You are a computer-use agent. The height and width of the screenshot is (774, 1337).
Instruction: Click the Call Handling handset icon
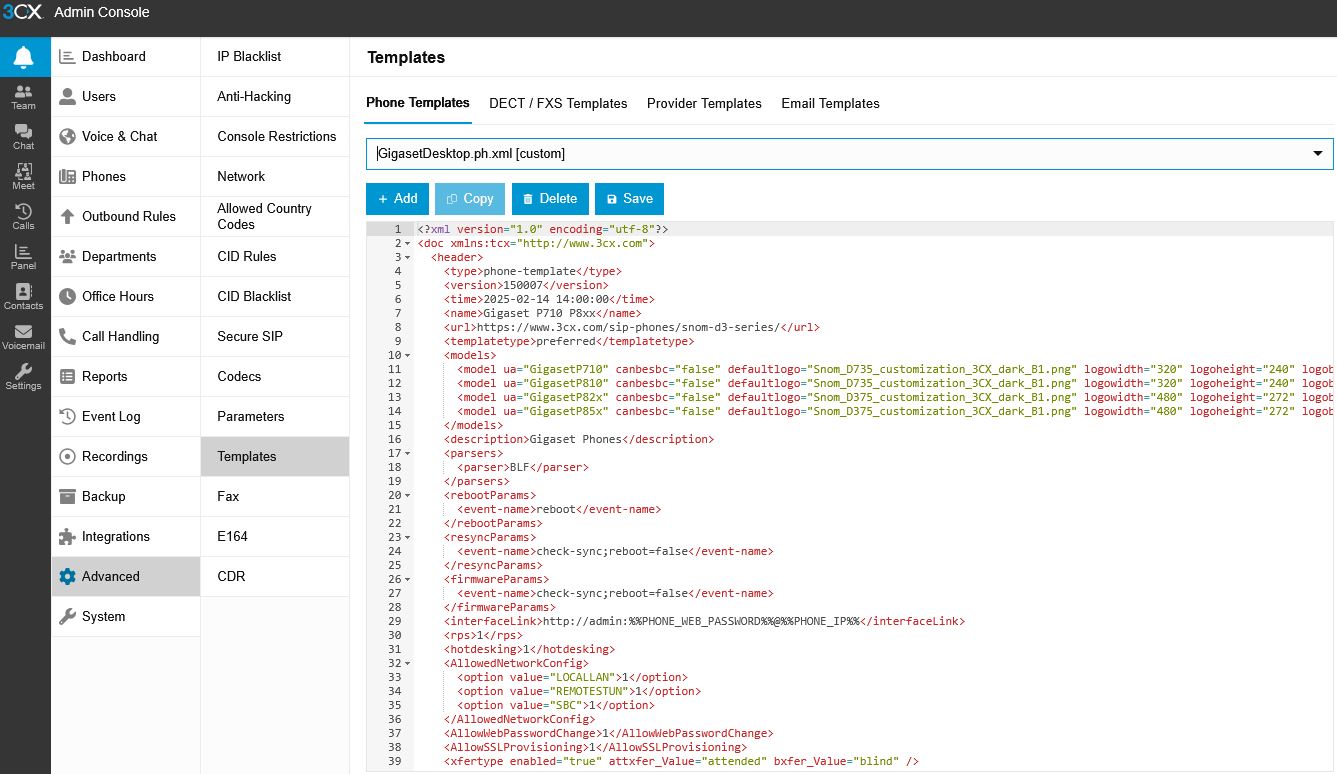67,337
